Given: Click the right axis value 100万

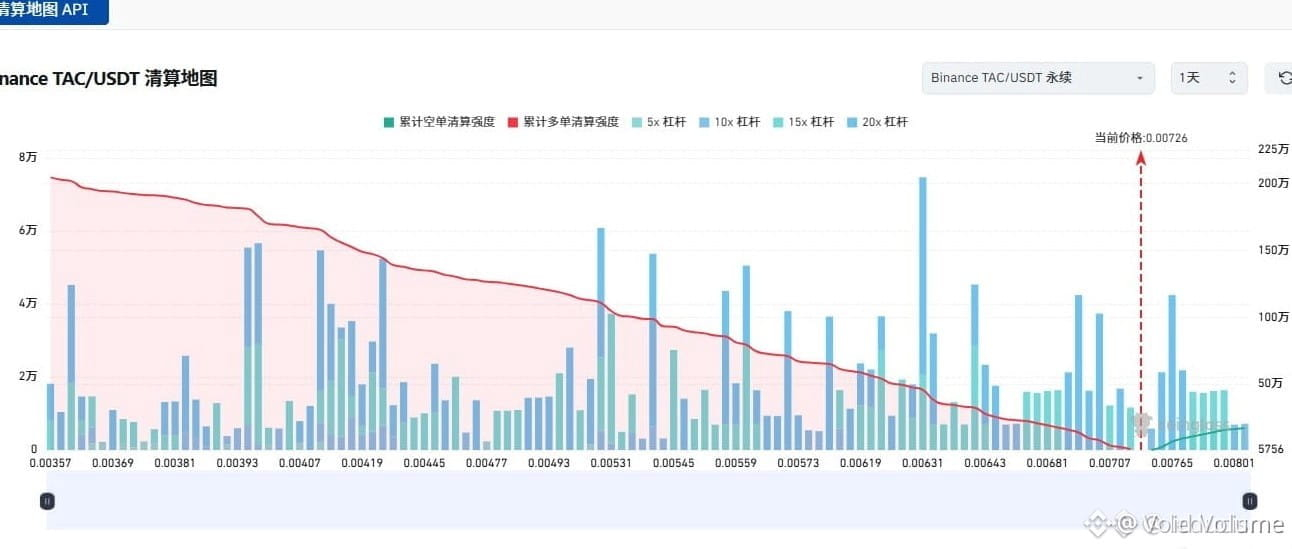Looking at the screenshot, I should tap(1272, 316).
